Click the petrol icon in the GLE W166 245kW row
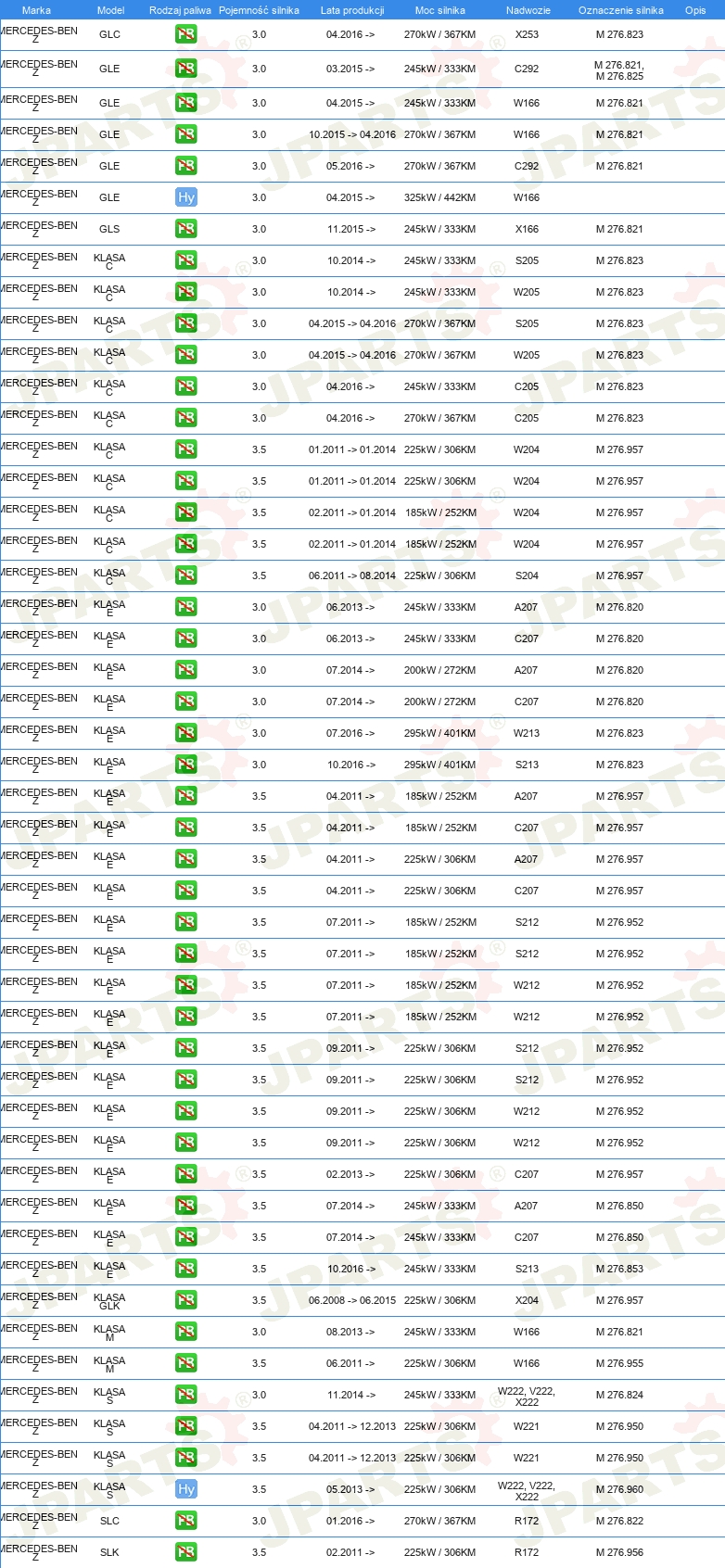725x1568 pixels. point(186,103)
